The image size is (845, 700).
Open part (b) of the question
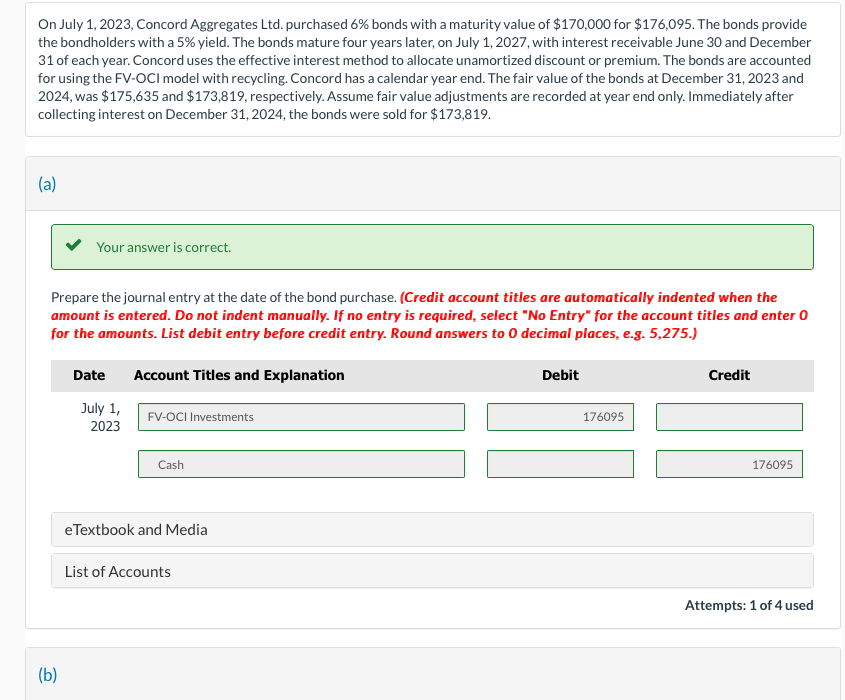46,675
